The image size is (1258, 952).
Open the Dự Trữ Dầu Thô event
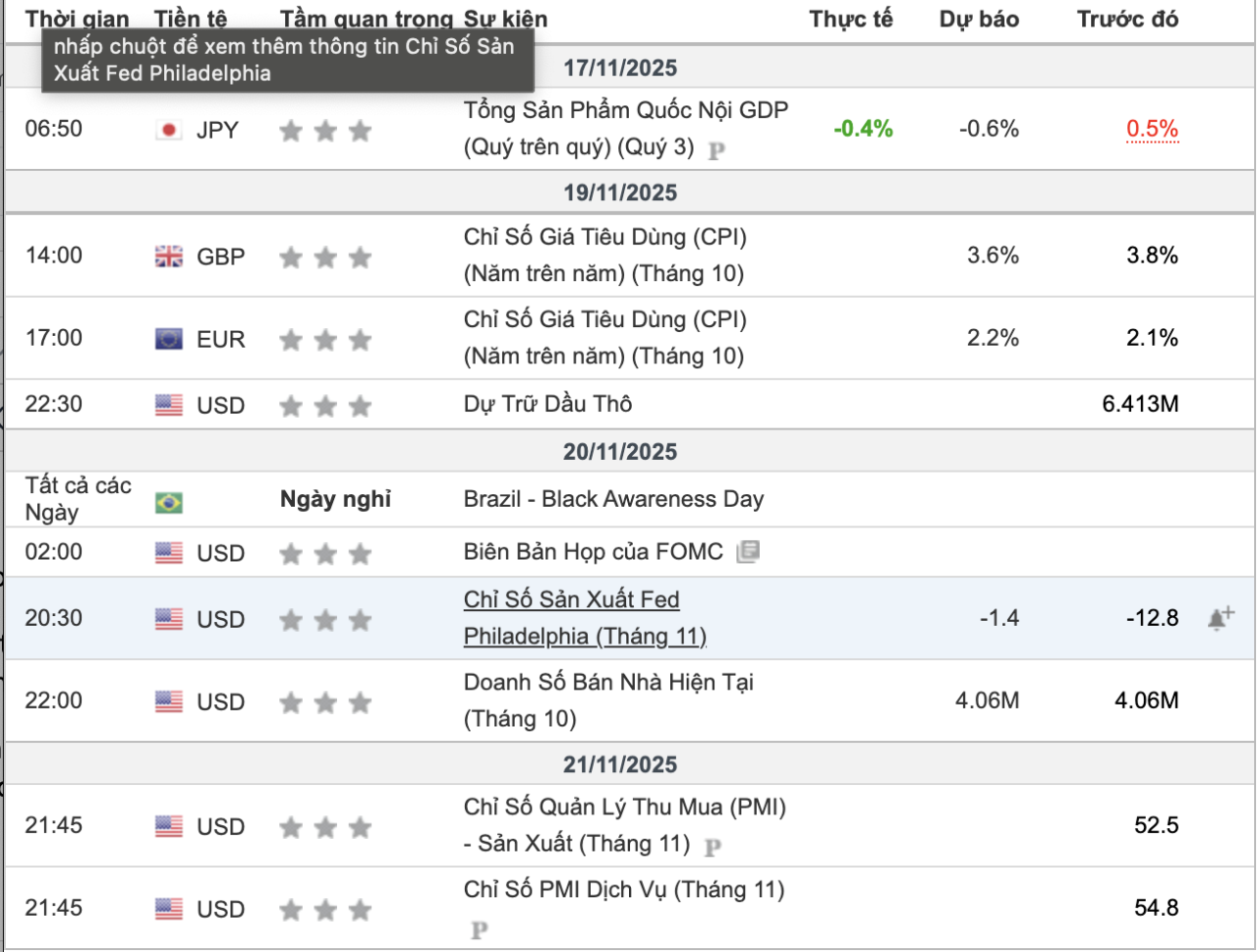coord(547,404)
